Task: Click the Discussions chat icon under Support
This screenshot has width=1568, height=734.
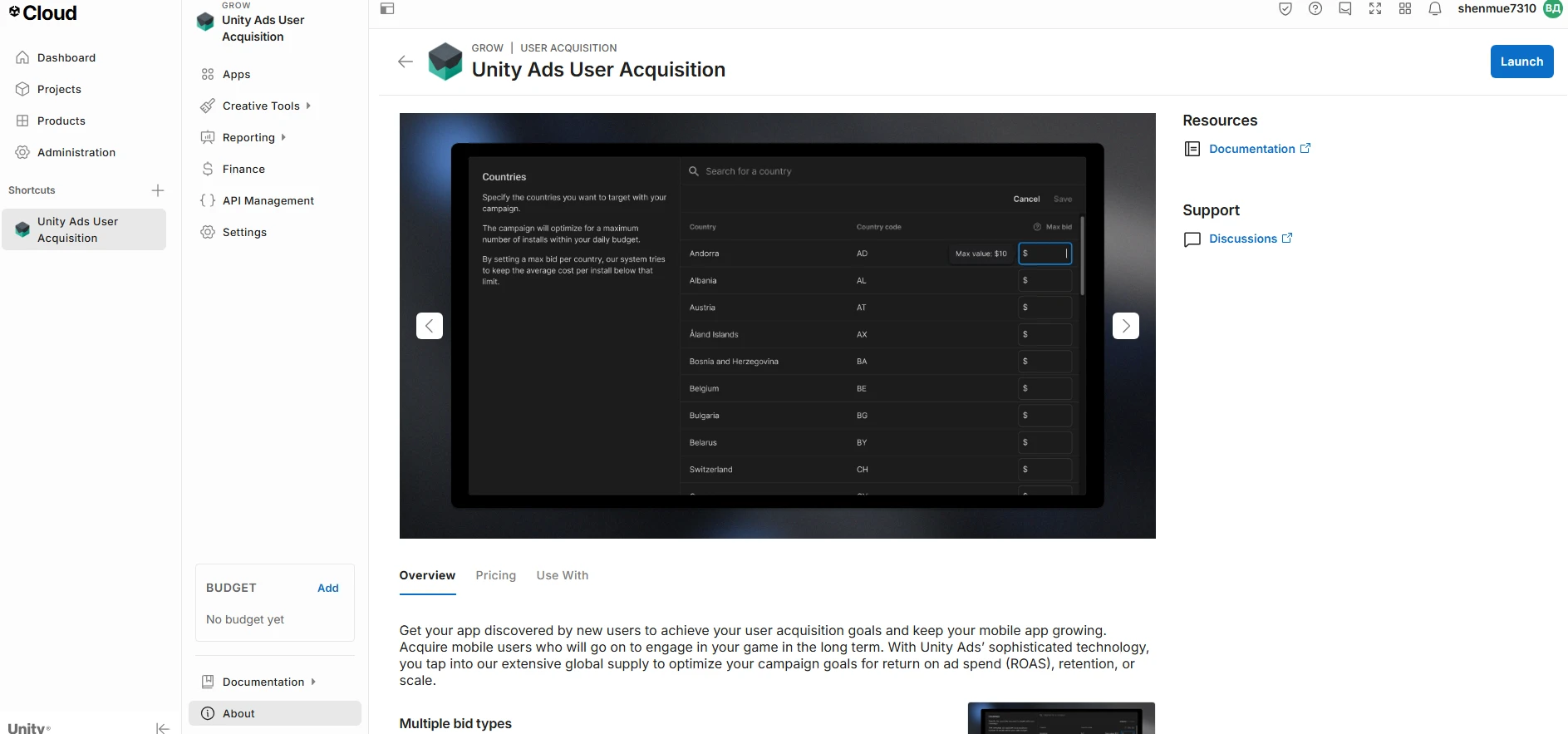Action: coord(1192,239)
